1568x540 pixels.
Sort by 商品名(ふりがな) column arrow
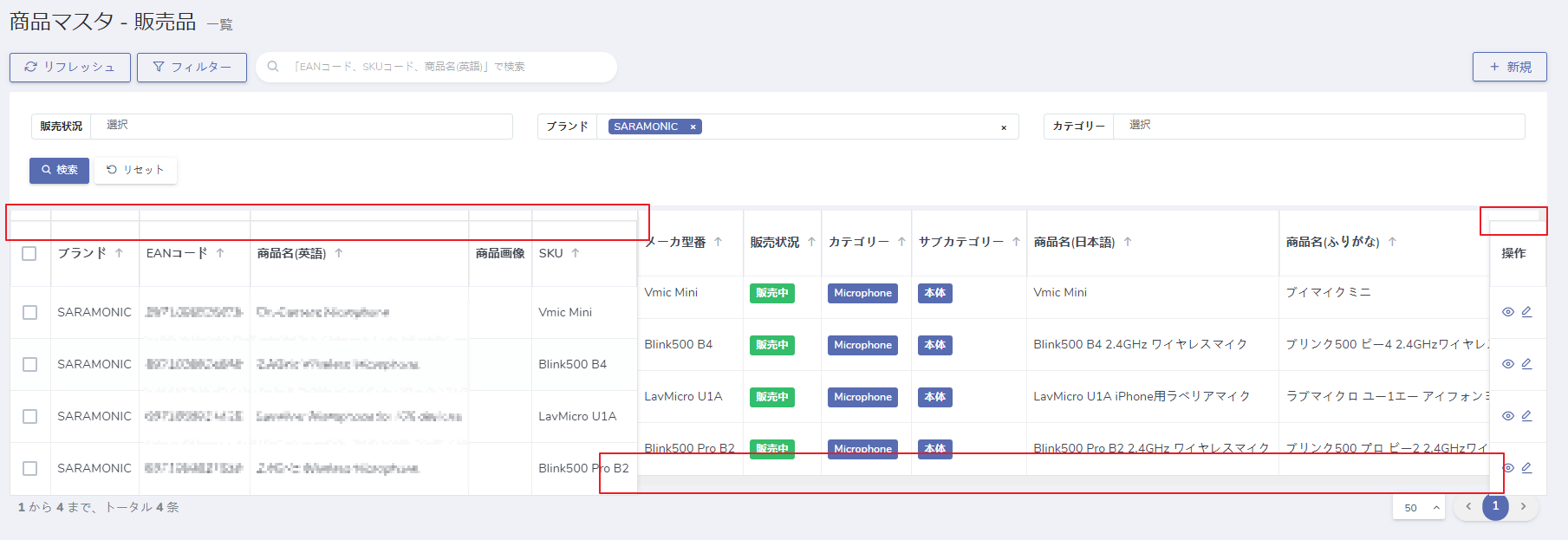[x=1392, y=242]
